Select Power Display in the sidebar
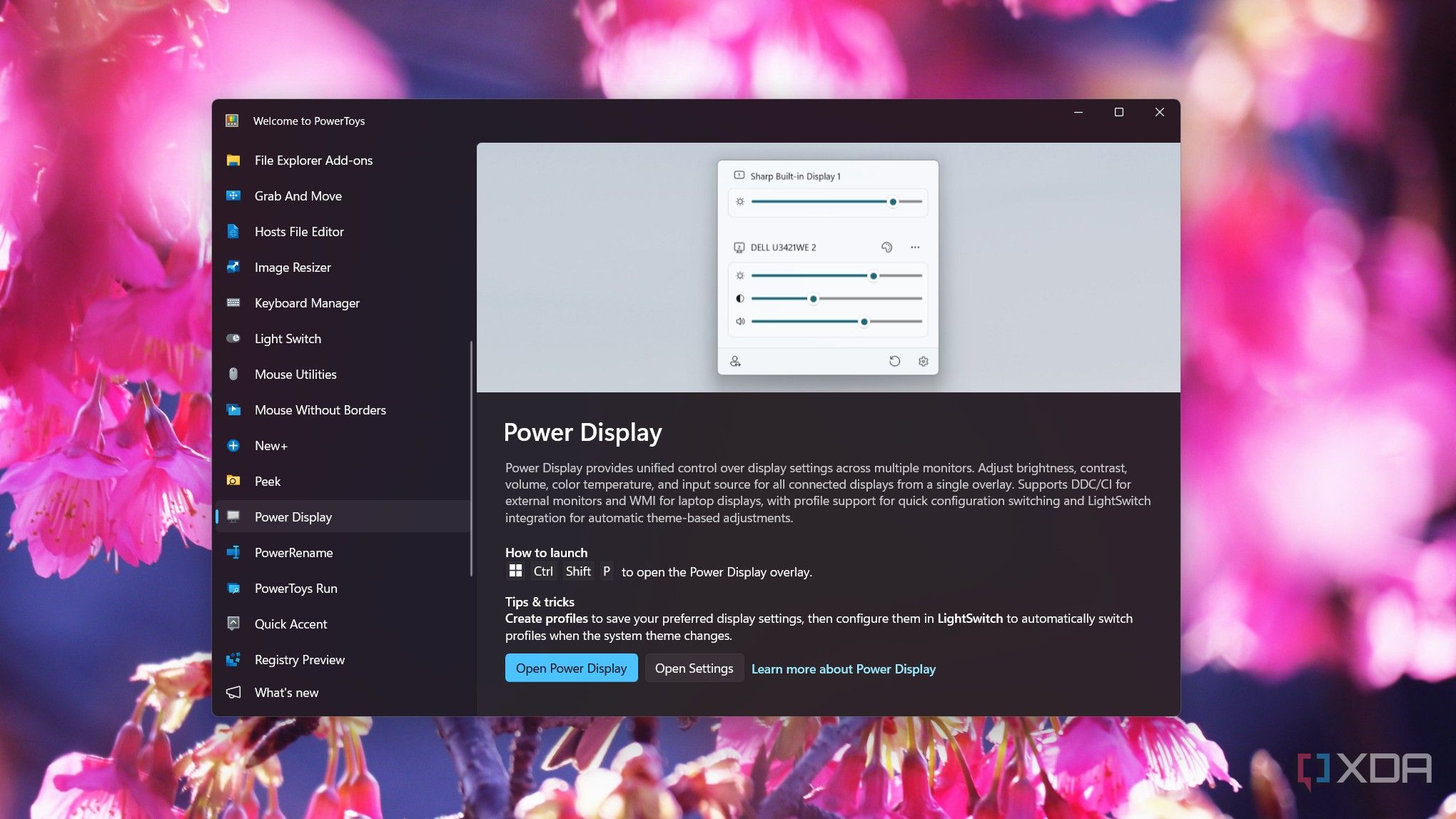Screen dimensions: 1456x819 [x=343, y=517]
